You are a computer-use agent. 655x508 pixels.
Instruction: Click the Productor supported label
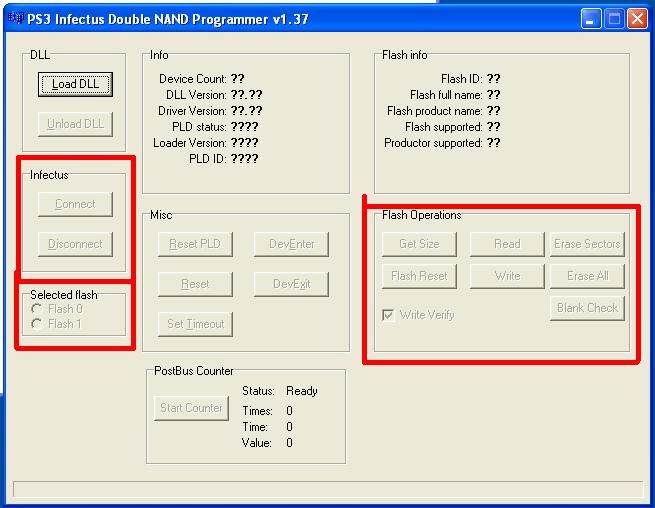pyautogui.click(x=433, y=143)
